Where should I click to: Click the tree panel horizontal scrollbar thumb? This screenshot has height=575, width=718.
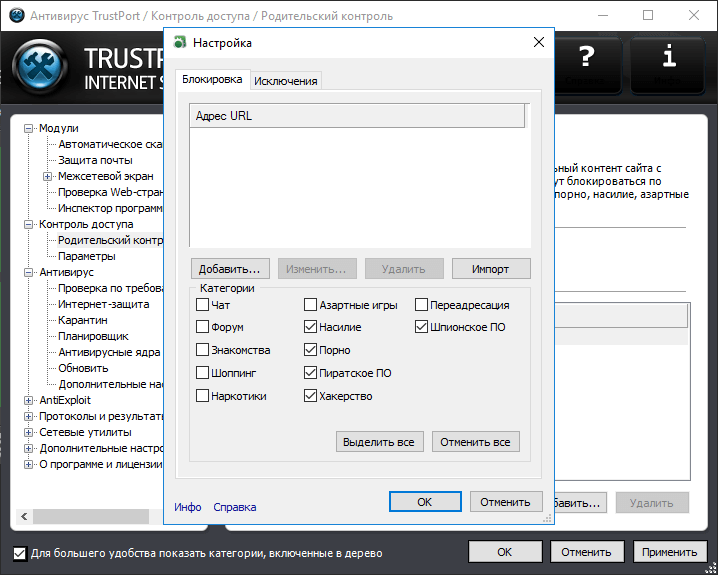point(91,516)
